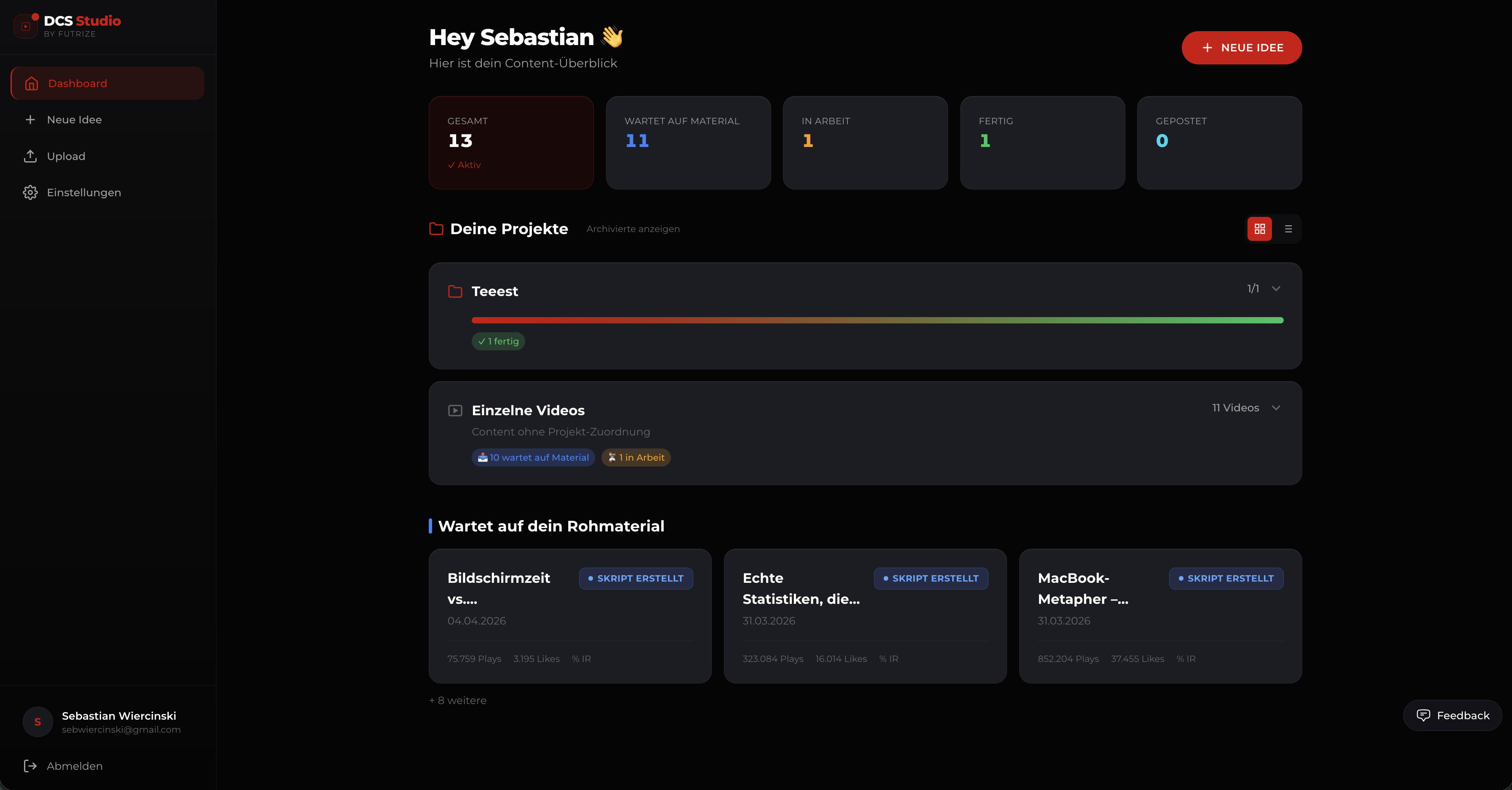Click the 10 wartet auf Material badge
The width and height of the screenshot is (1512, 790).
tap(533, 458)
